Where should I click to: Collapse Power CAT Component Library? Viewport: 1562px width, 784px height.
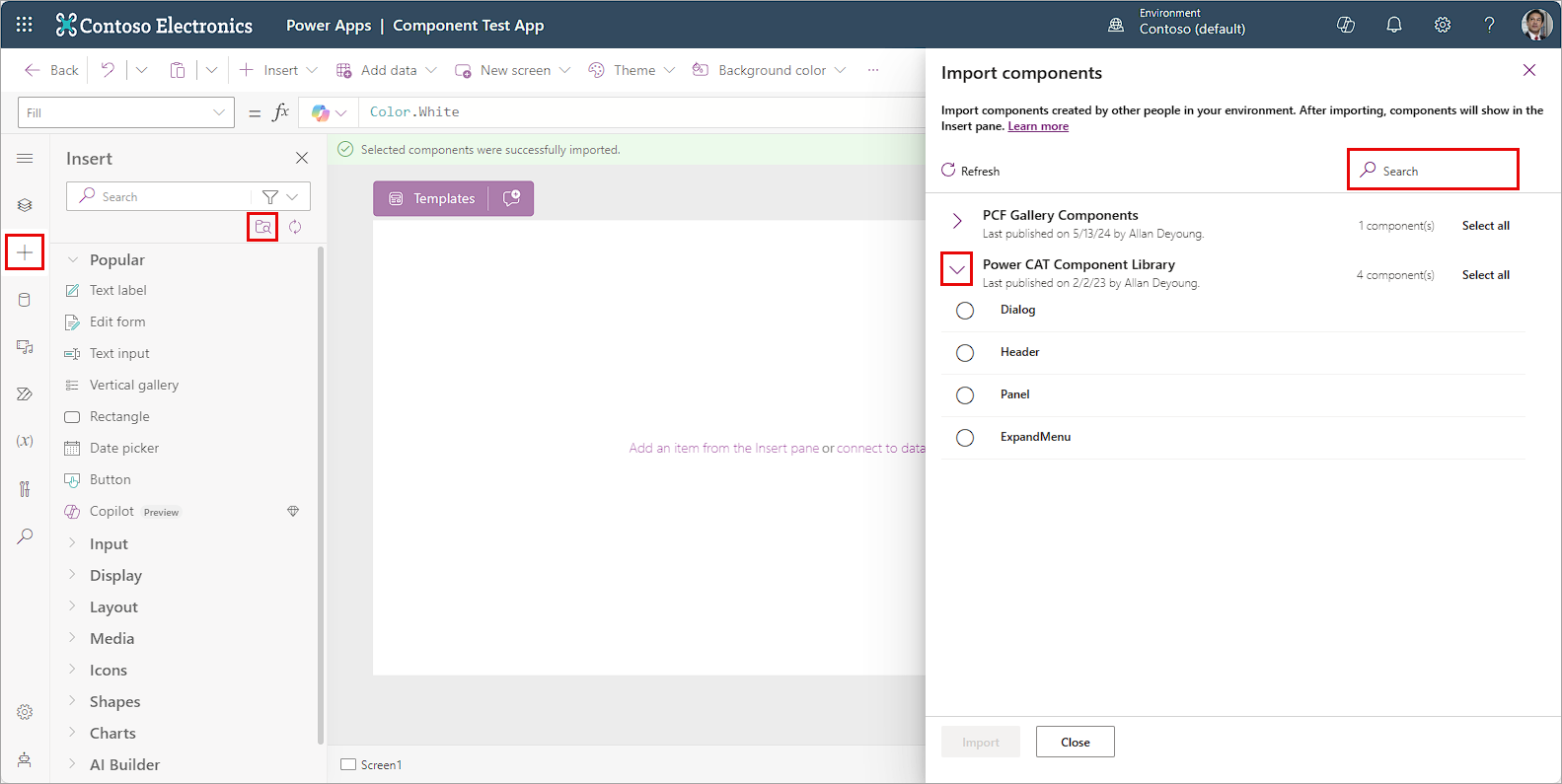[957, 269]
